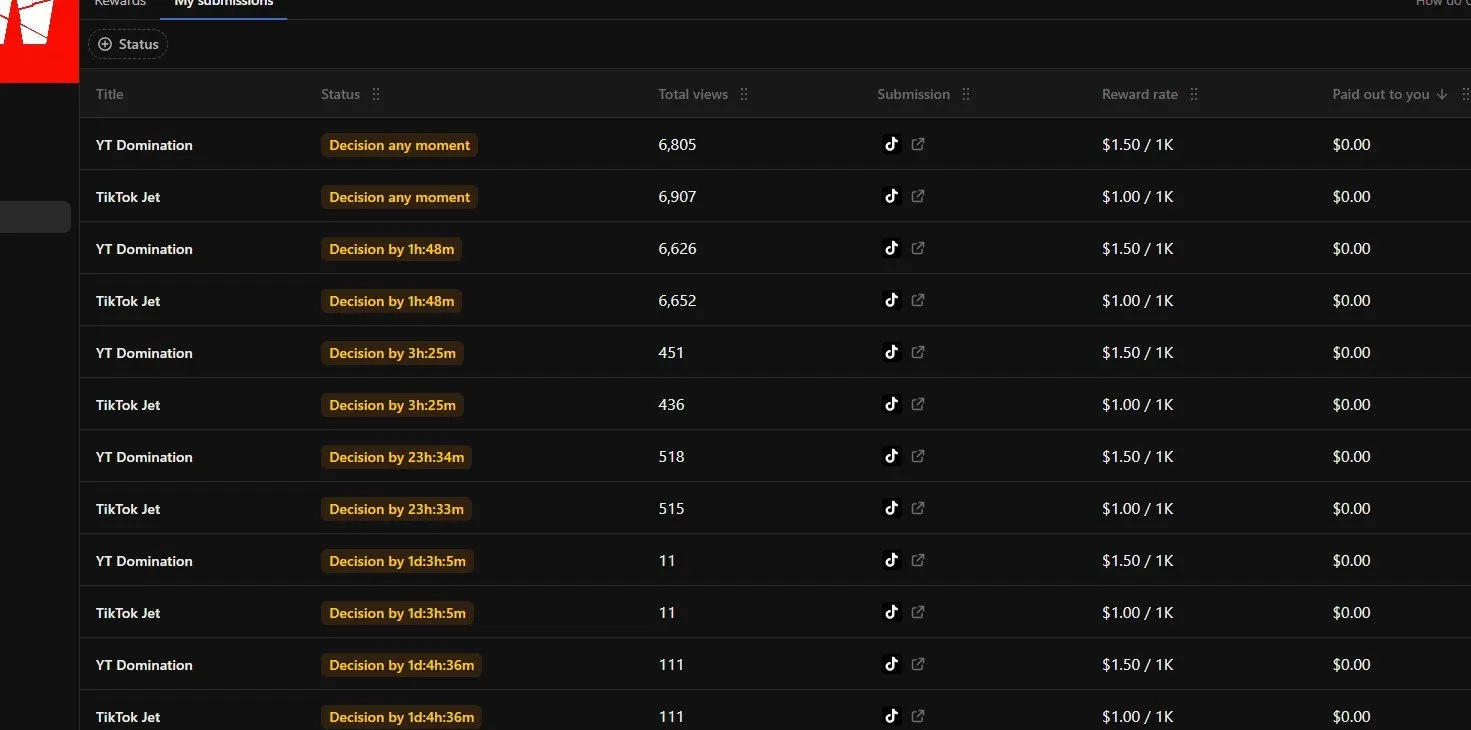Click the TikTok icon in the 6,805 views row
The image size is (1471, 730).
click(892, 144)
